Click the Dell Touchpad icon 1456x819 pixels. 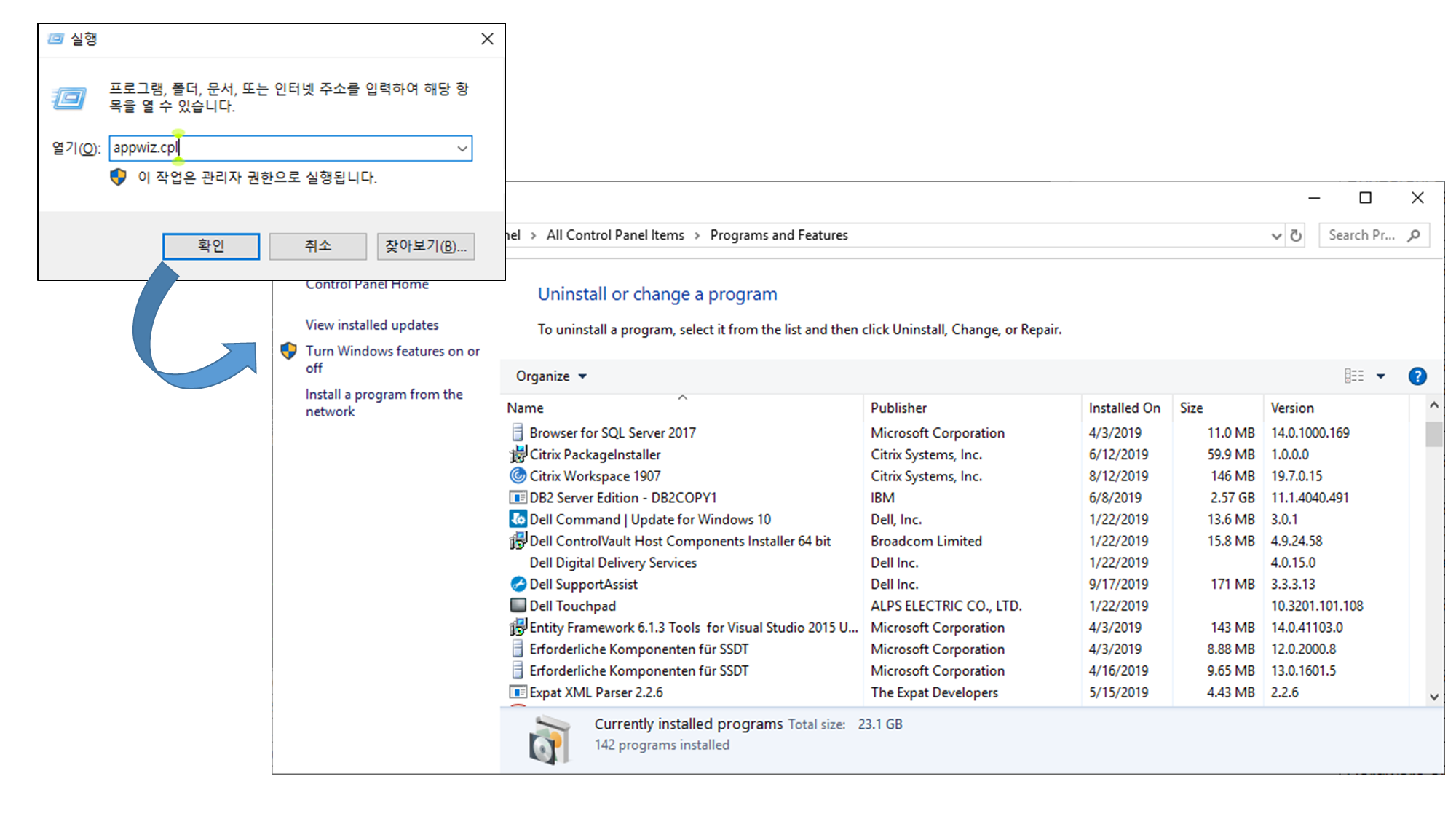tap(518, 606)
